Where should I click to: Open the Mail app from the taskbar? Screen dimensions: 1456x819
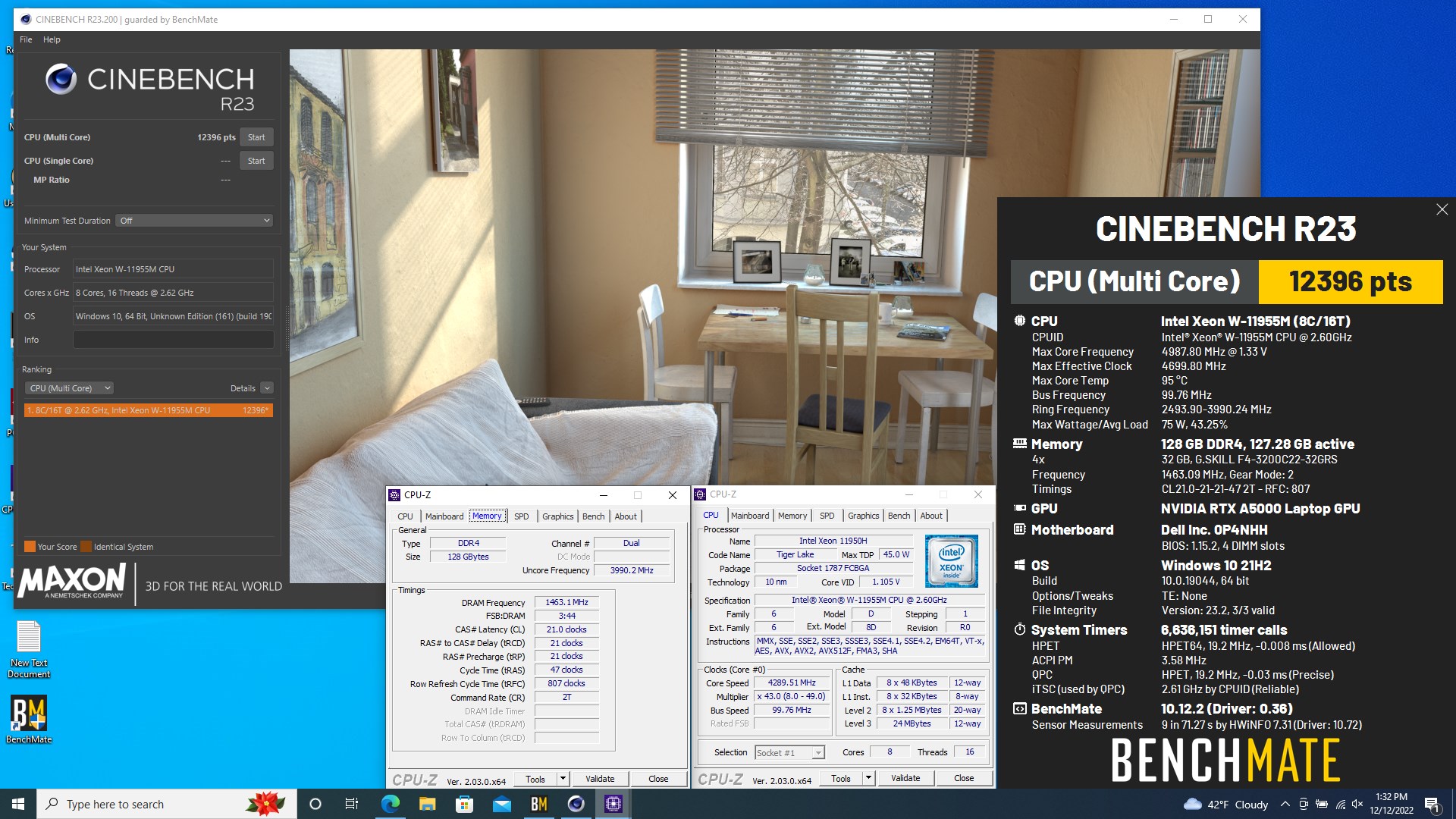click(501, 804)
